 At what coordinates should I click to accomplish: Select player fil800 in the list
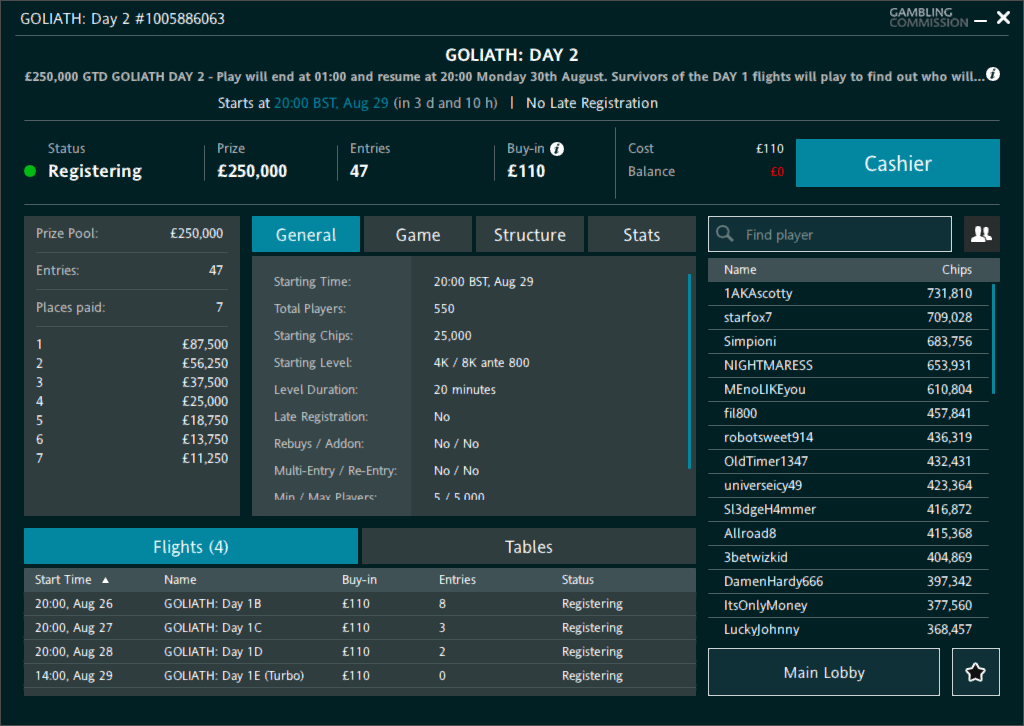[848, 413]
